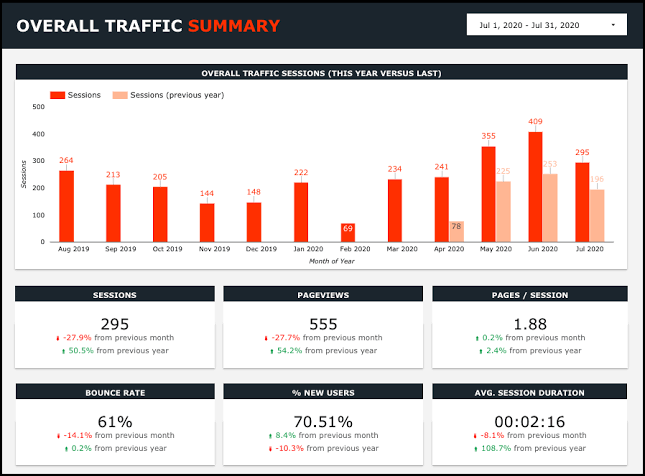Click the BOUNCE RATE card header

115,392
